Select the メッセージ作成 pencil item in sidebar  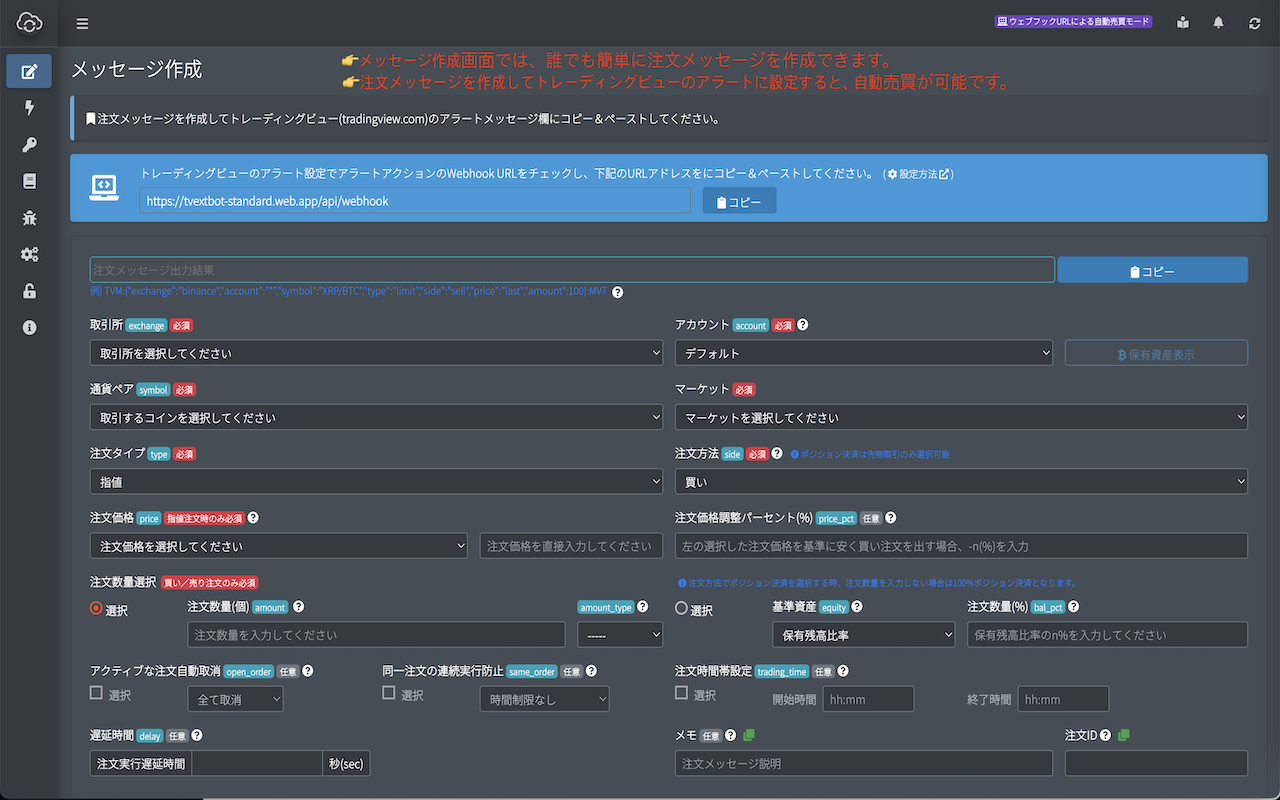tap(29, 71)
